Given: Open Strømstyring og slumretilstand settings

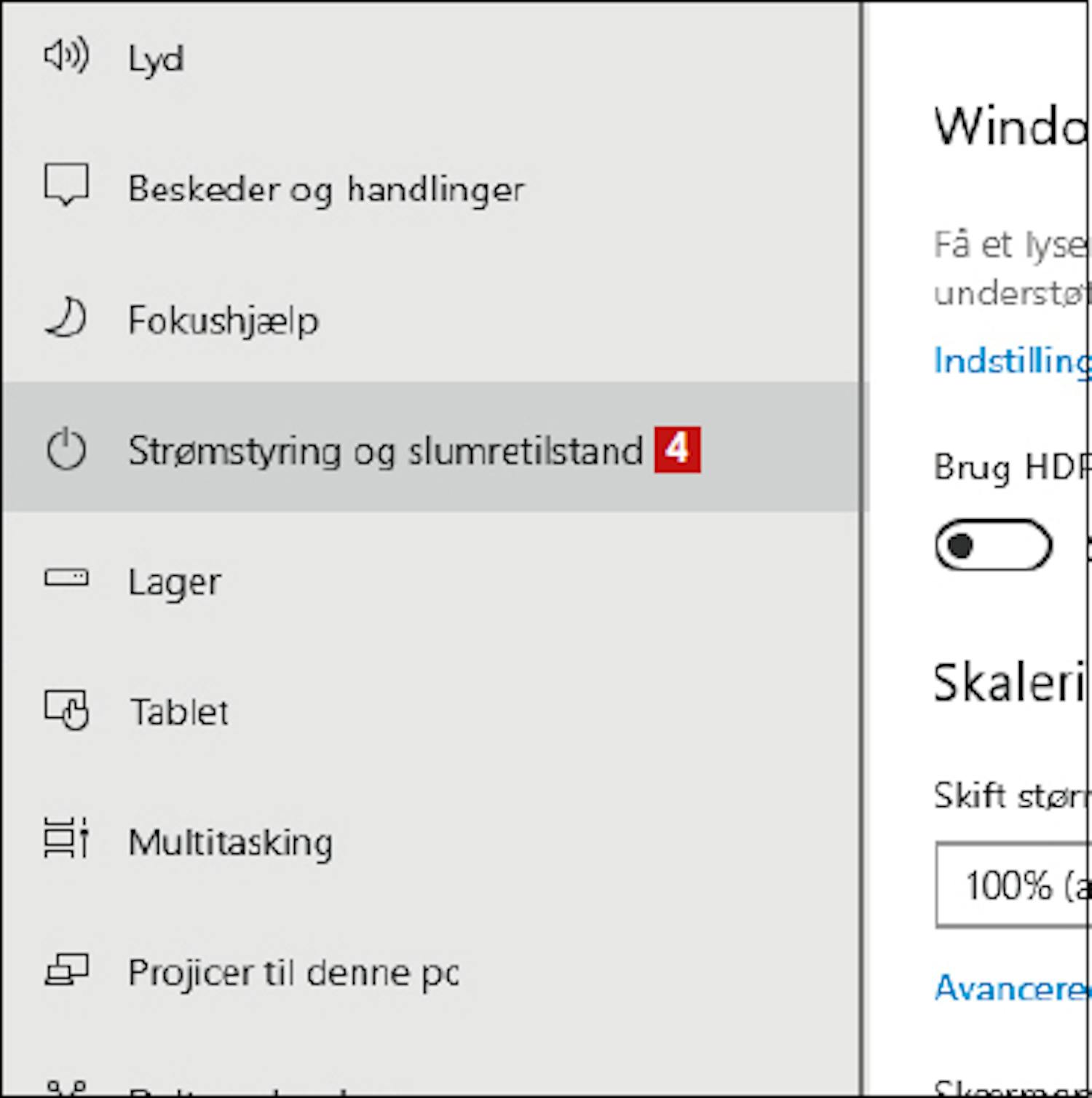Looking at the screenshot, I should pos(431,447).
